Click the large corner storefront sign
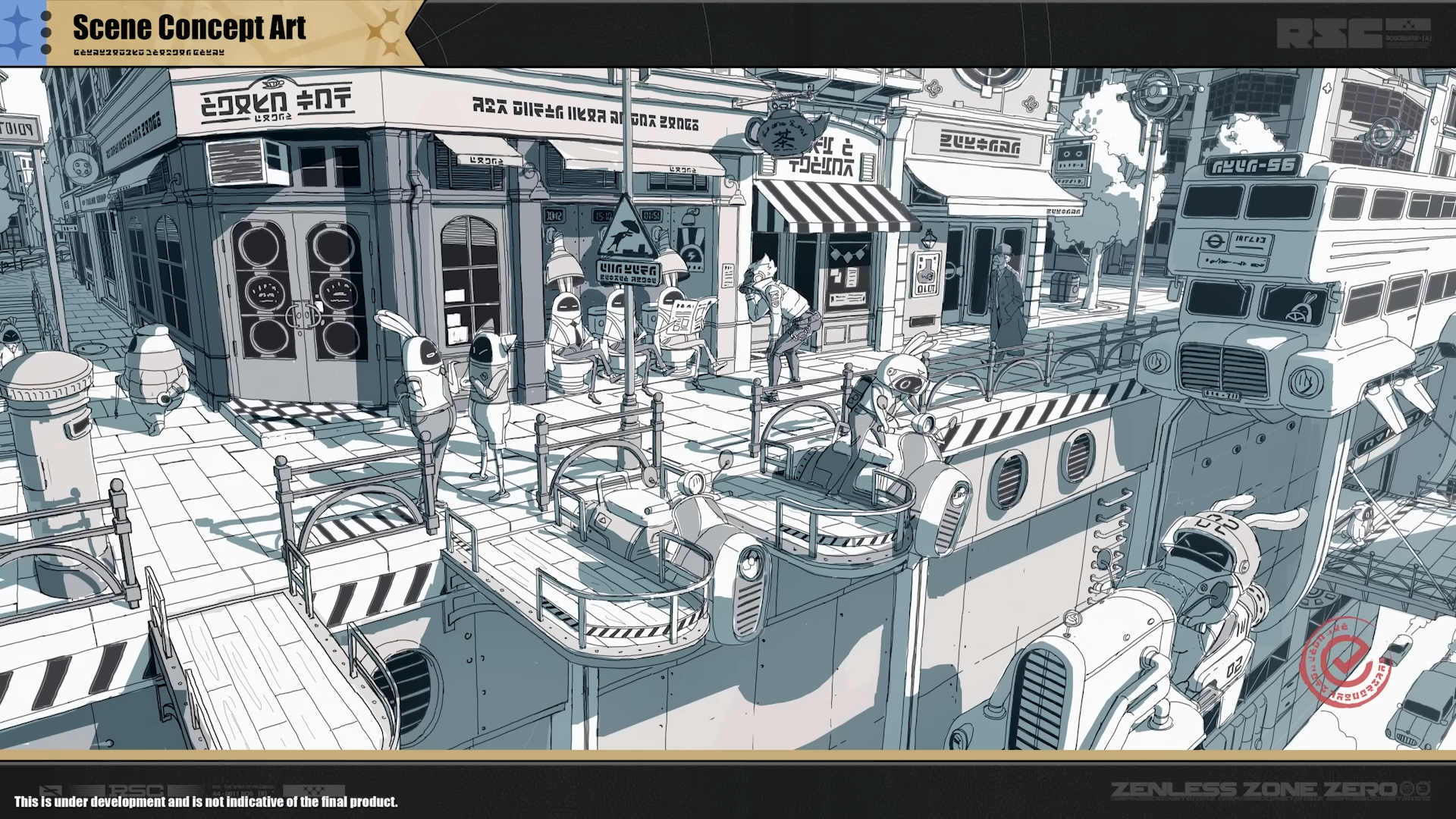The height and width of the screenshot is (819, 1456). pos(277,102)
